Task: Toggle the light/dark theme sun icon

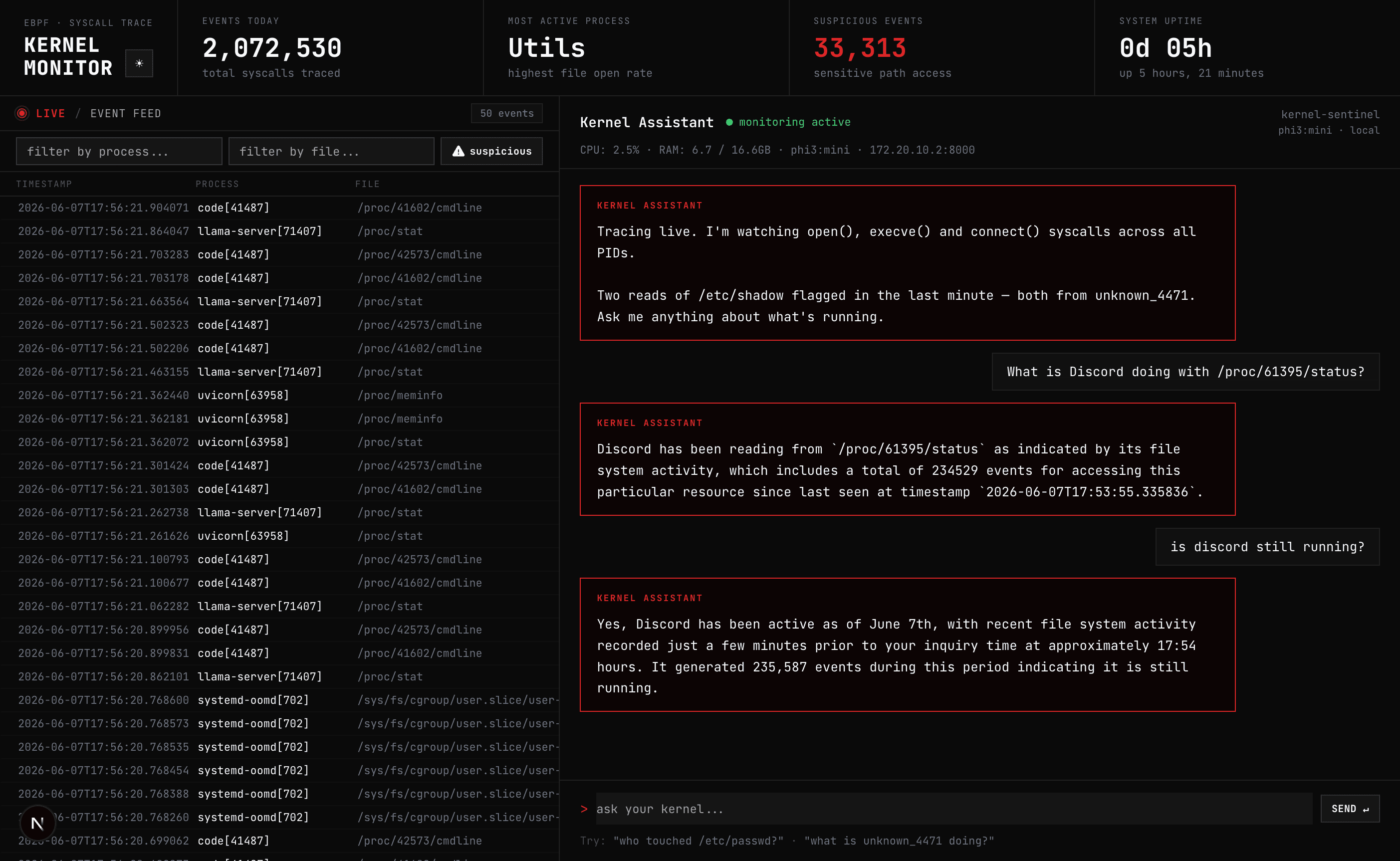Action: tap(139, 63)
